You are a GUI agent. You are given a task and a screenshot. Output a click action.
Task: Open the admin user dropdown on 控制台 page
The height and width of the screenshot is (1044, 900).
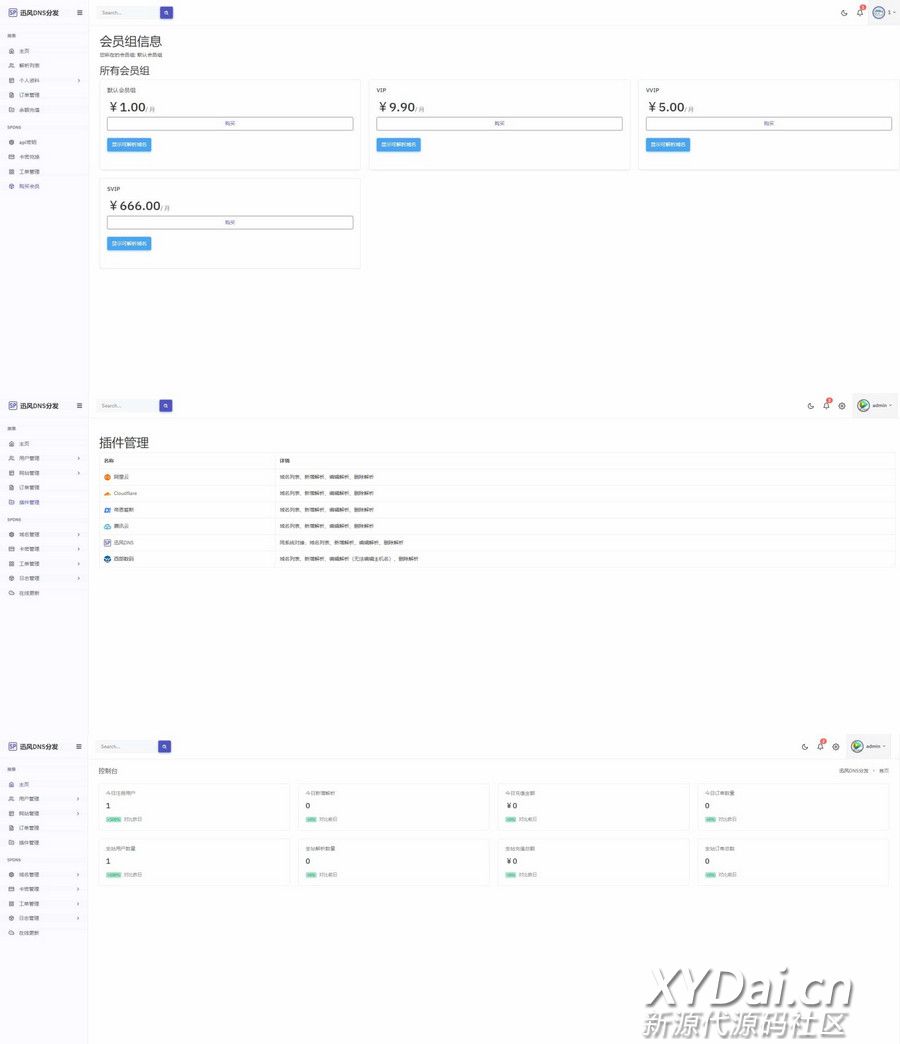pyautogui.click(x=868, y=746)
